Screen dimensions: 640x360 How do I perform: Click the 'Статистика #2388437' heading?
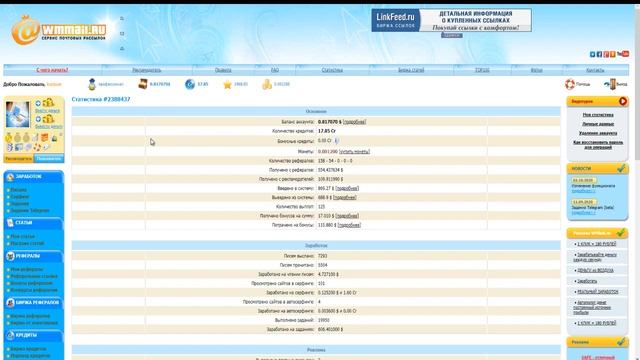click(101, 99)
